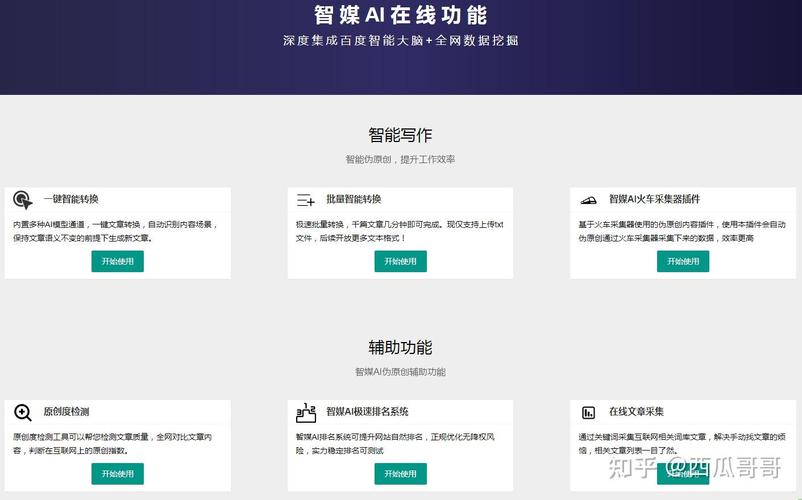Image resolution: width=802 pixels, height=500 pixels.
Task: Select the 原创度检测 card title
Action: 66,412
